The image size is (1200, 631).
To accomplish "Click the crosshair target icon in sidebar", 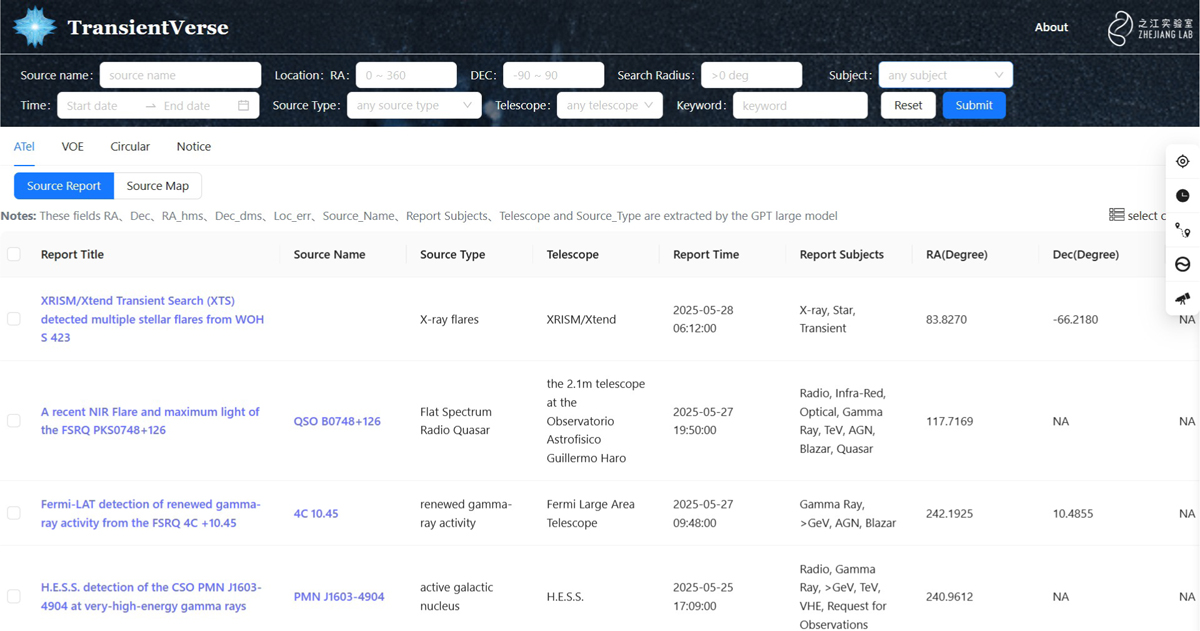I will [x=1182, y=162].
